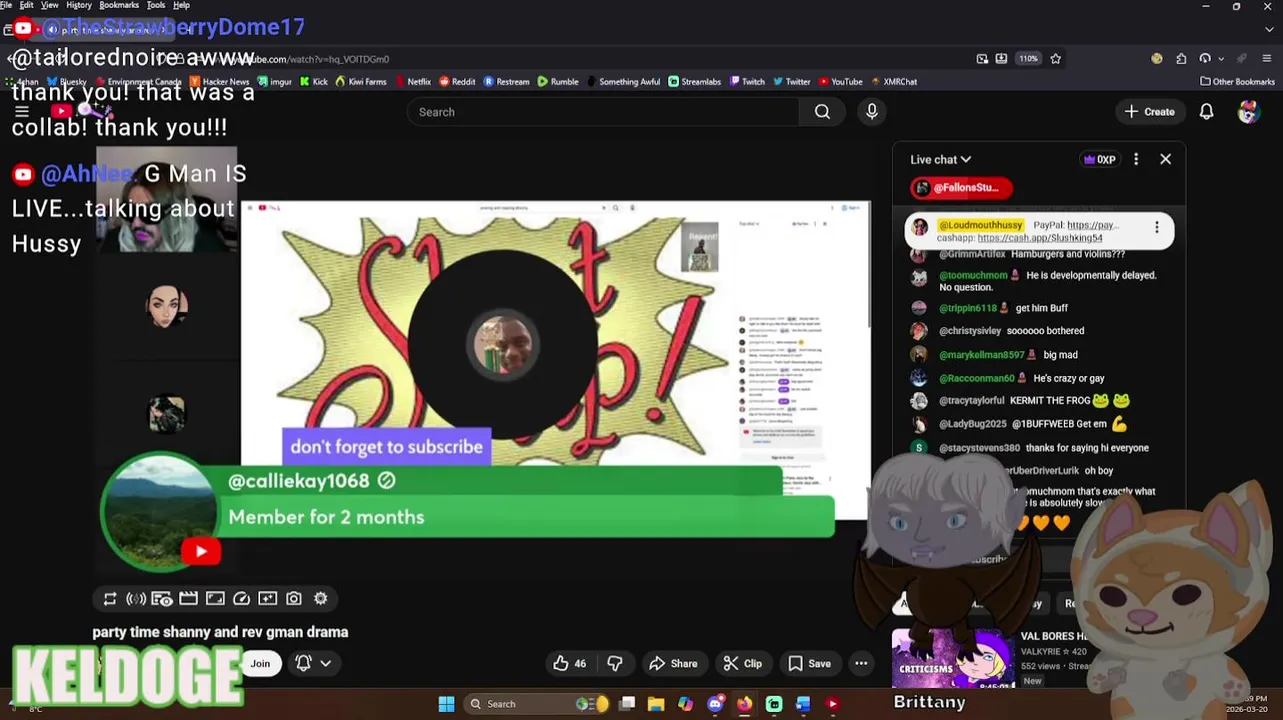Open the Restream bookmark

(506, 81)
